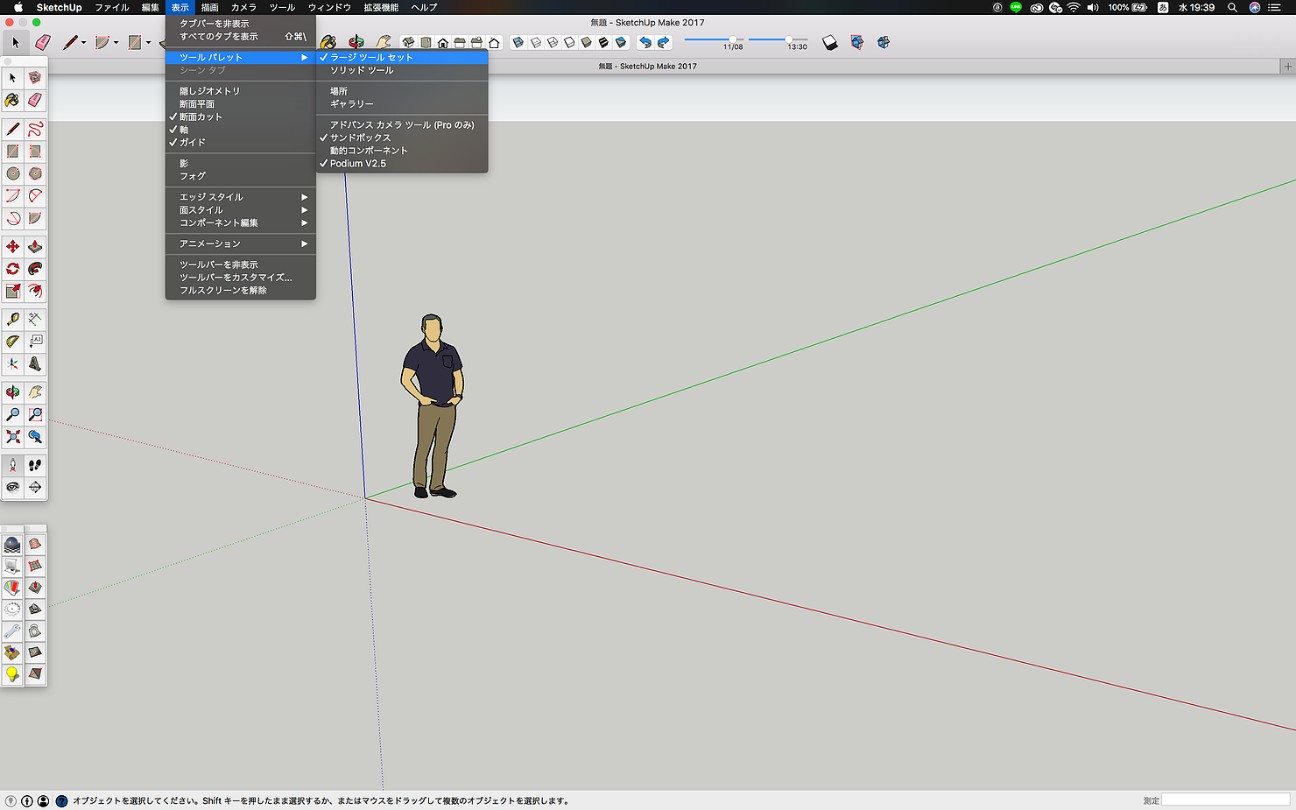1296x810 pixels.
Task: Toggle ガイド visibility
Action: (x=240, y=142)
